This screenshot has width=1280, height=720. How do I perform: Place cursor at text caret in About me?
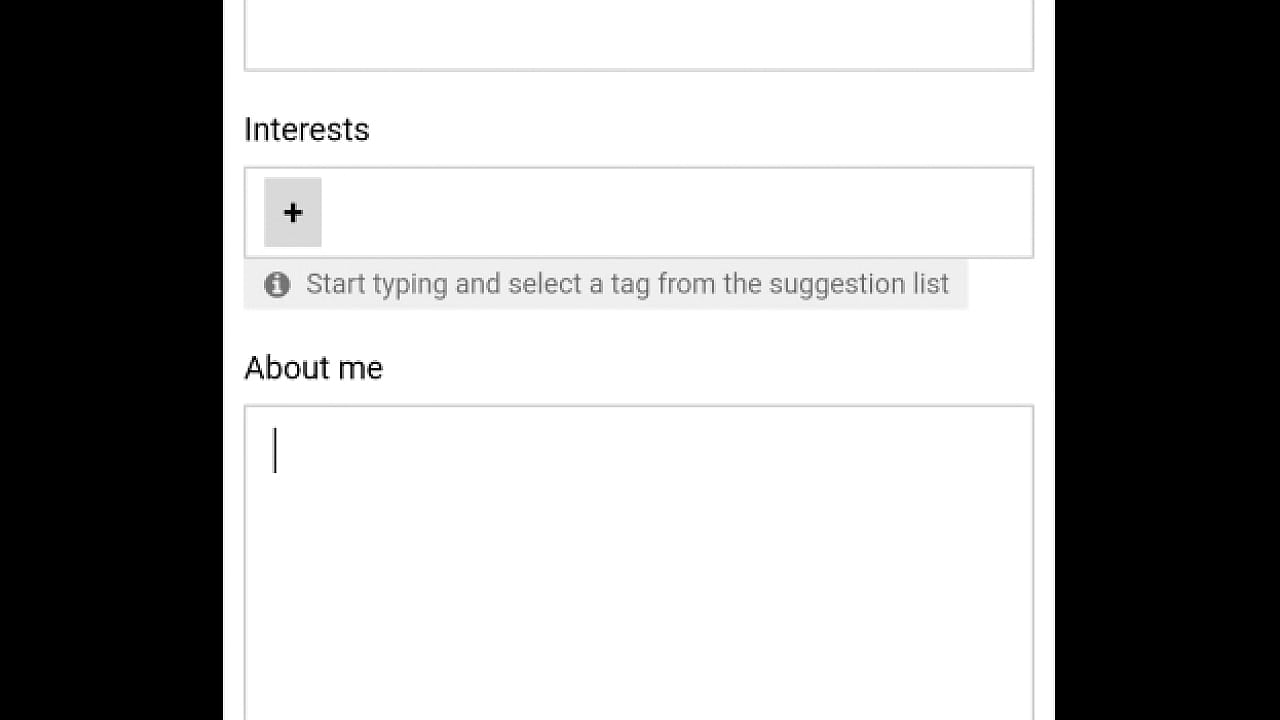pos(276,451)
